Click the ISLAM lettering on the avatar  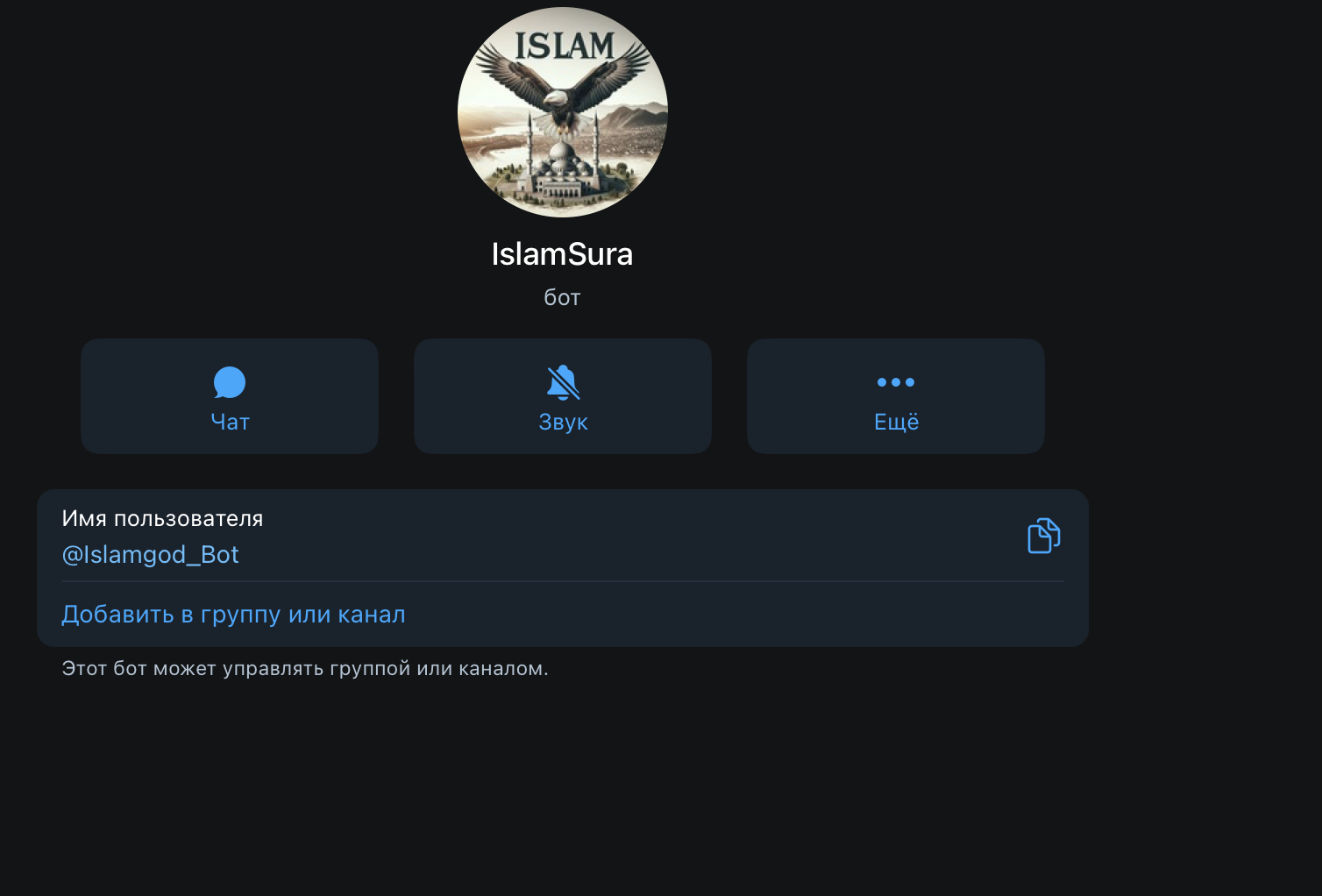pyautogui.click(x=565, y=46)
